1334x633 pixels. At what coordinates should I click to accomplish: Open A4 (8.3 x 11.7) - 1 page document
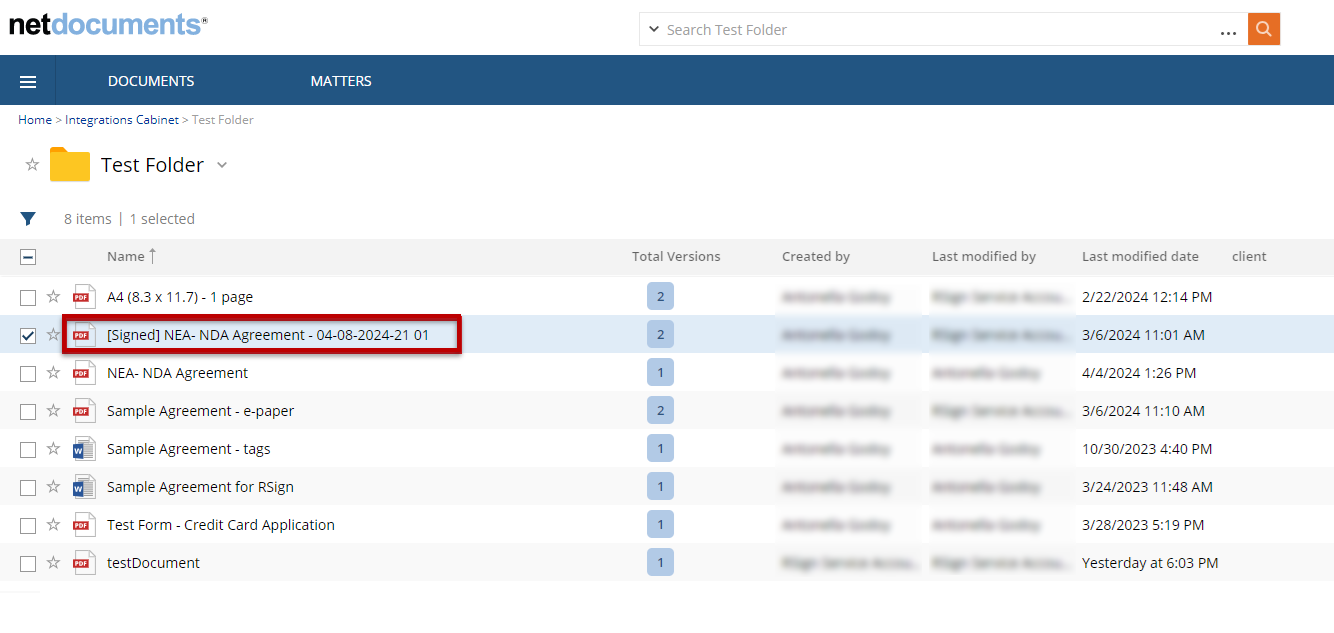(180, 297)
